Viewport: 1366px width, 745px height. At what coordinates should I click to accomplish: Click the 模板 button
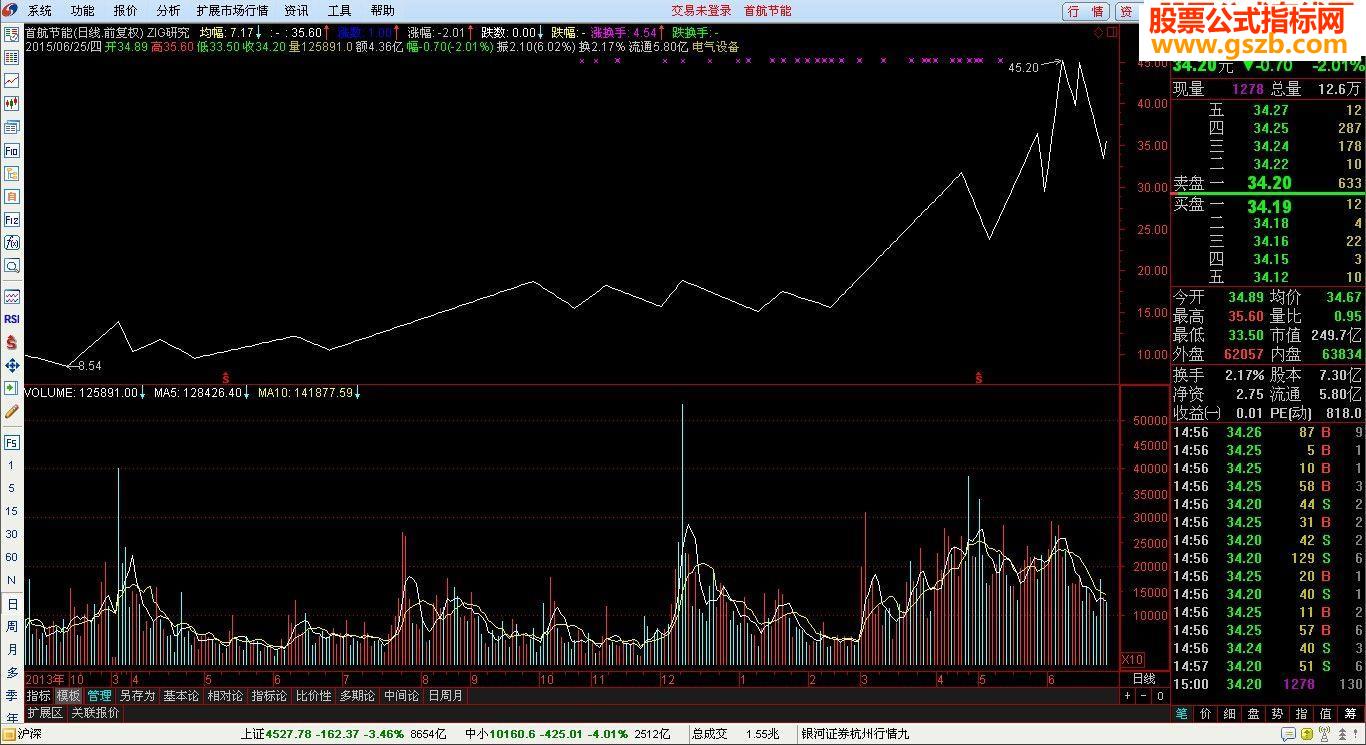click(68, 696)
